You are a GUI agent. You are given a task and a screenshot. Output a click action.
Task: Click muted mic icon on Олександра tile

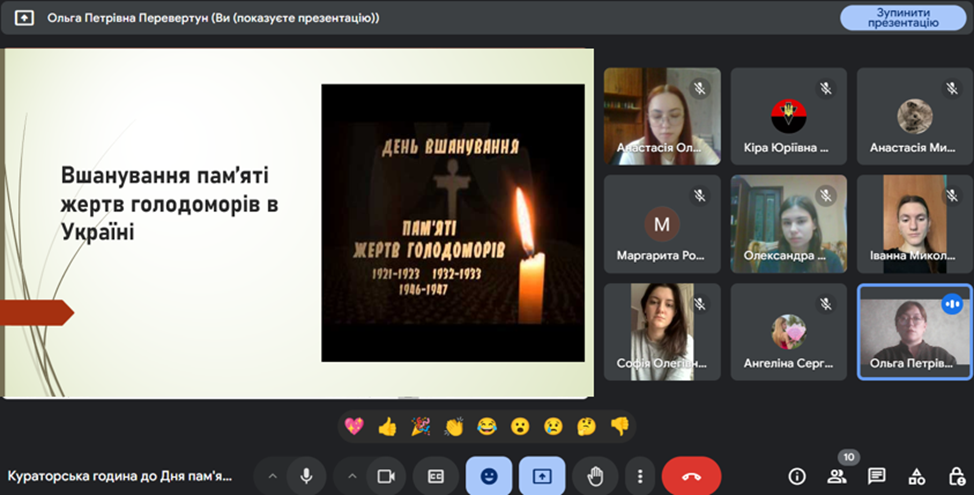(x=826, y=196)
